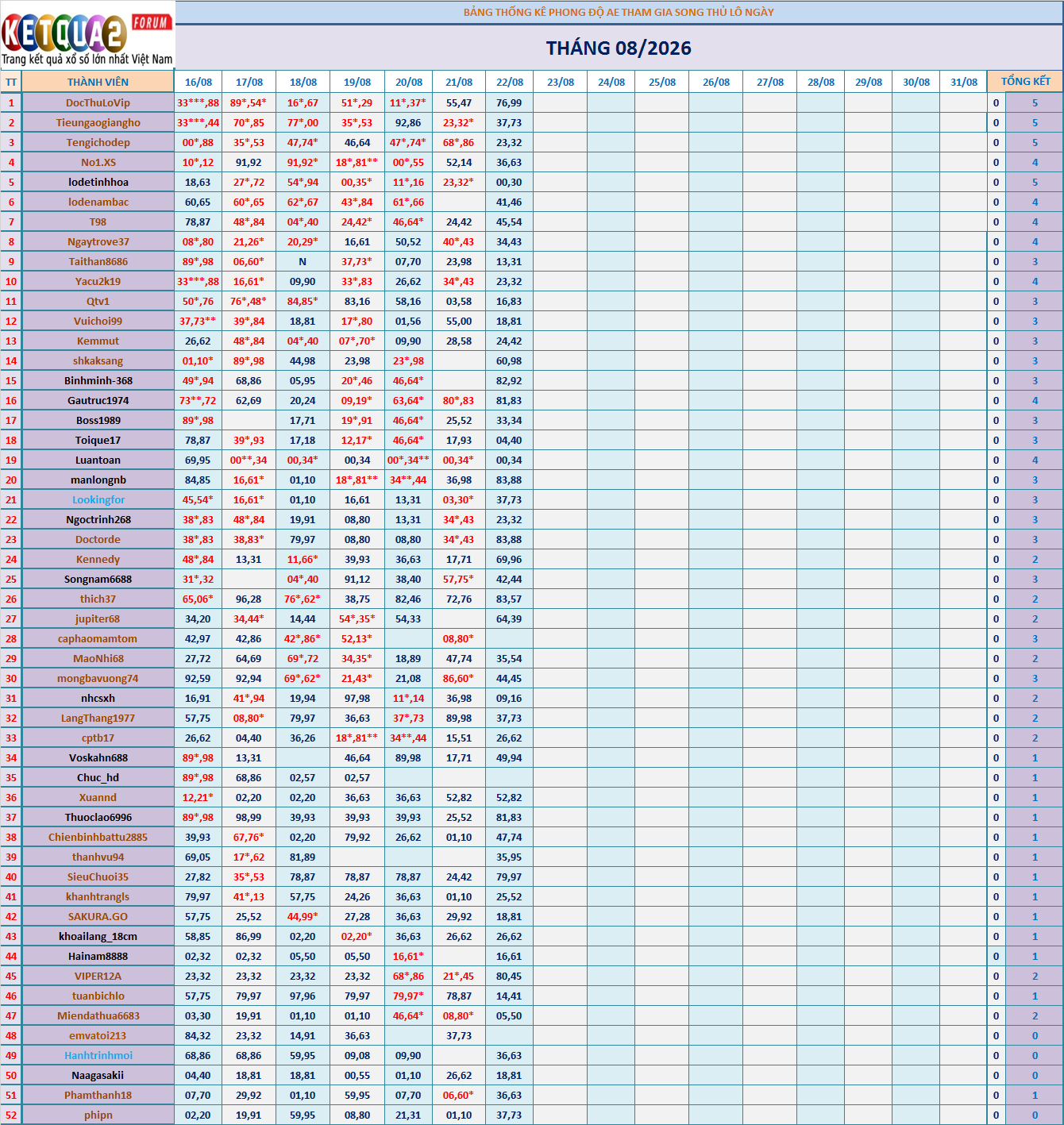This screenshot has height=1125, width=1064.
Task: Click member name VIPER12A
Action: coord(98,976)
